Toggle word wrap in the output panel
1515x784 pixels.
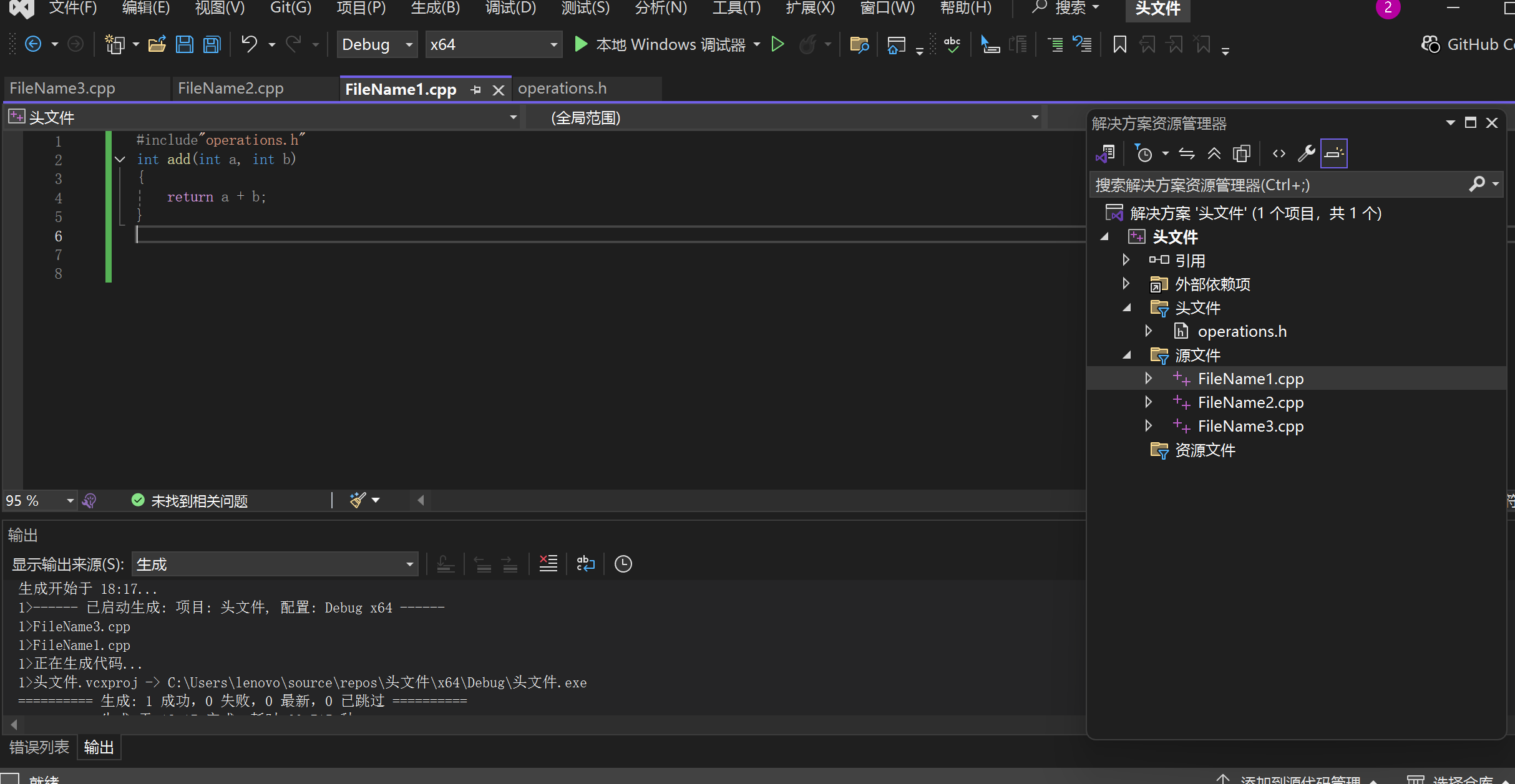click(x=585, y=564)
